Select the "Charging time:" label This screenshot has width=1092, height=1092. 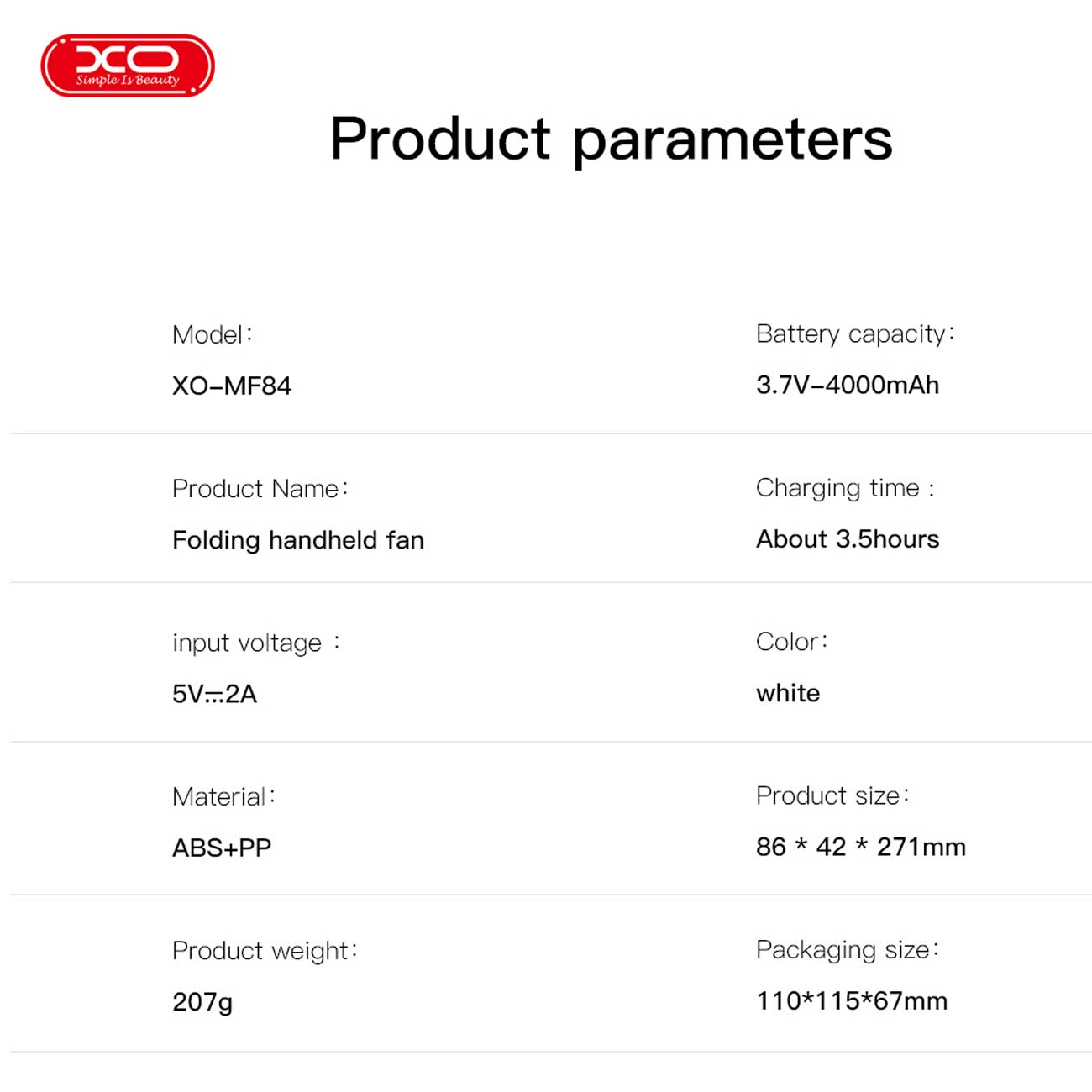point(844,488)
